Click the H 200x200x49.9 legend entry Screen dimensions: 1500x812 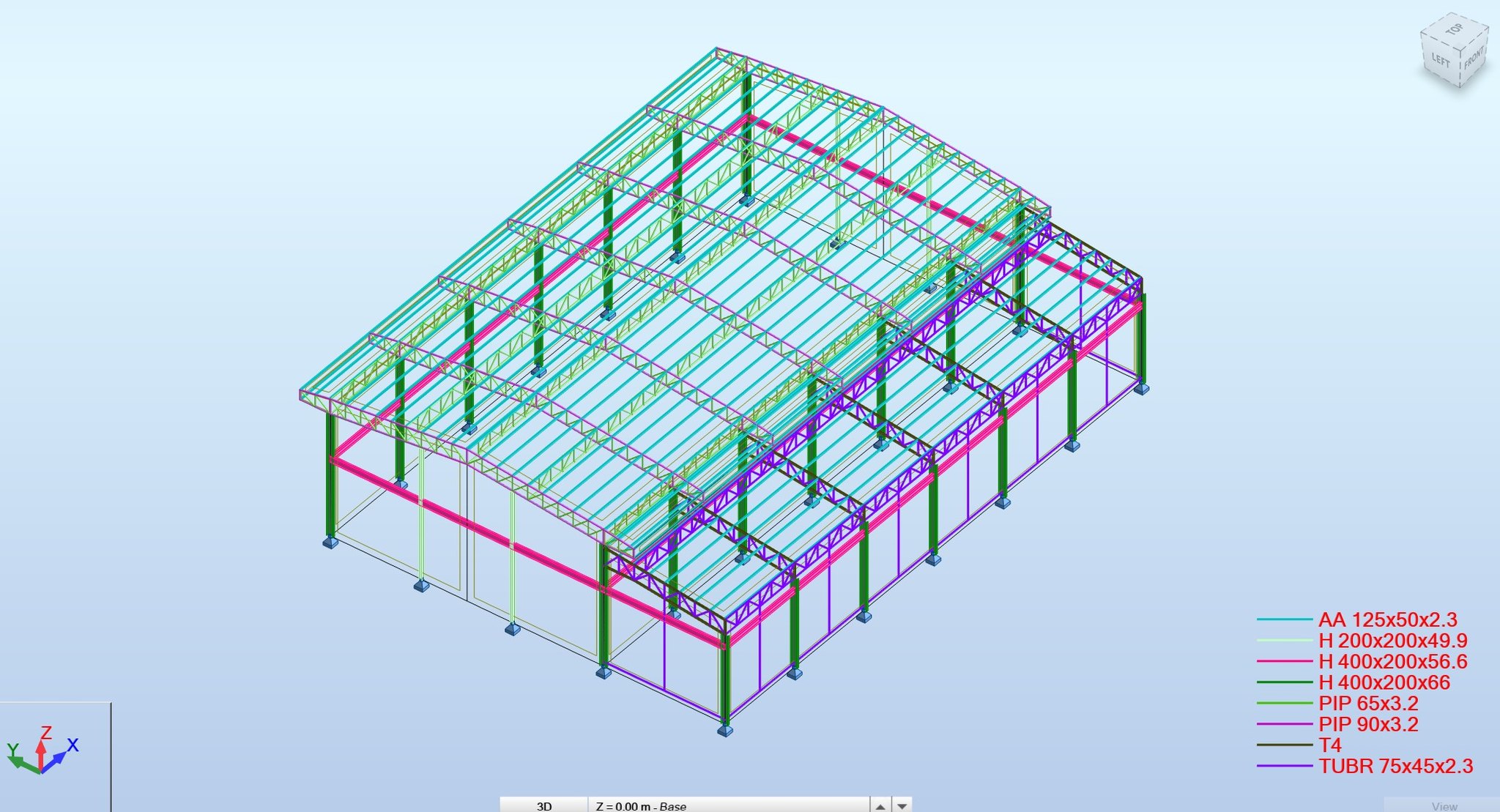(1393, 641)
